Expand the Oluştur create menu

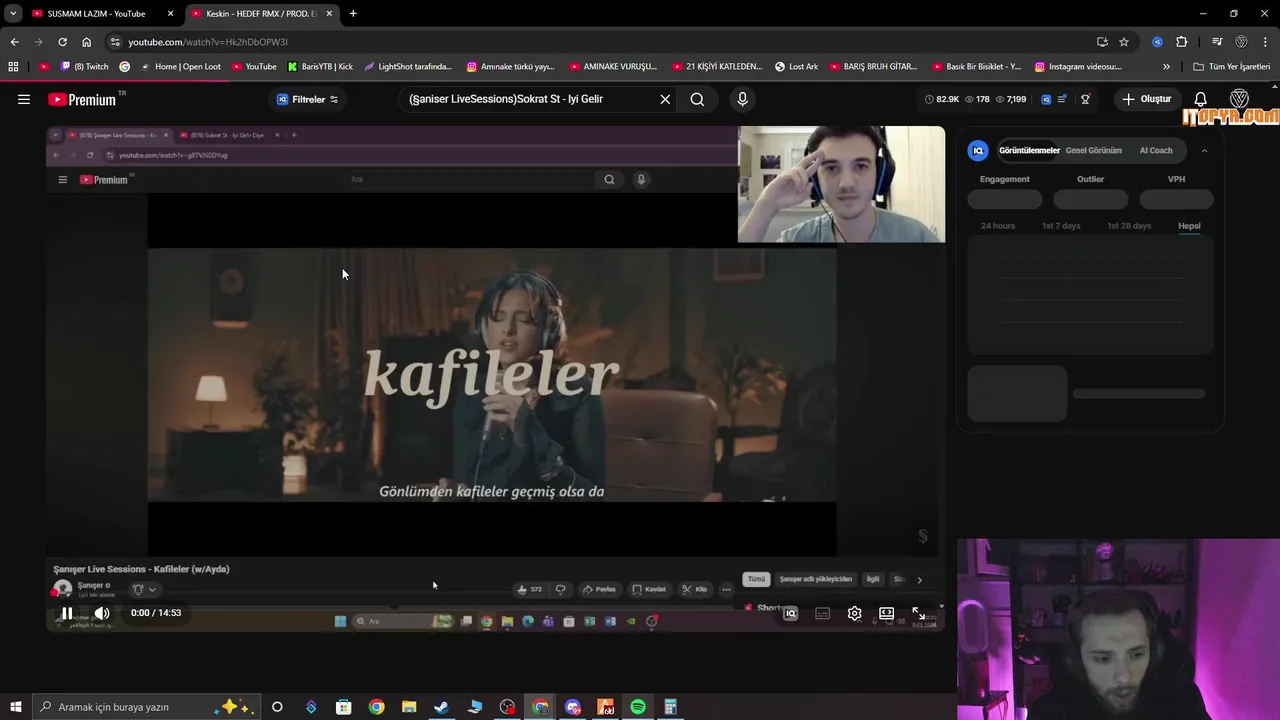pyautogui.click(x=1146, y=99)
